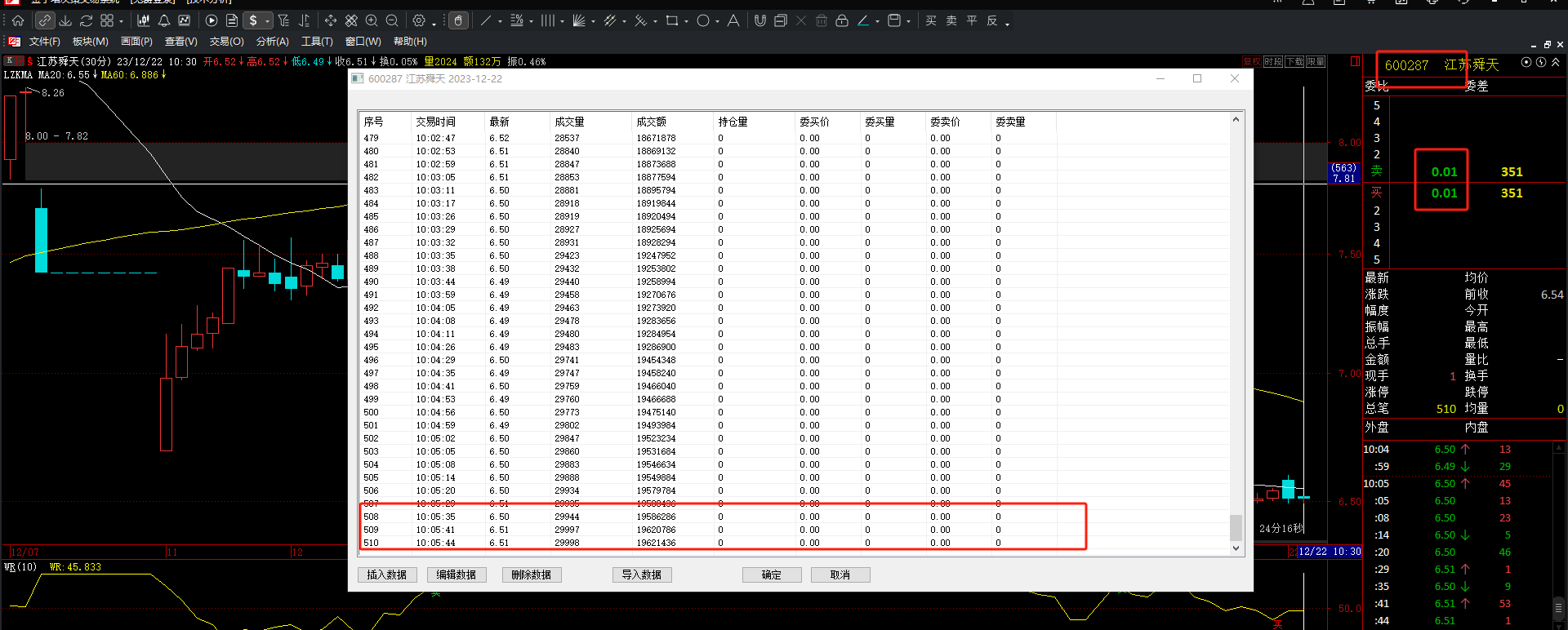Toggle the 限量 chart option
The image size is (1568, 630).
pos(1316,62)
